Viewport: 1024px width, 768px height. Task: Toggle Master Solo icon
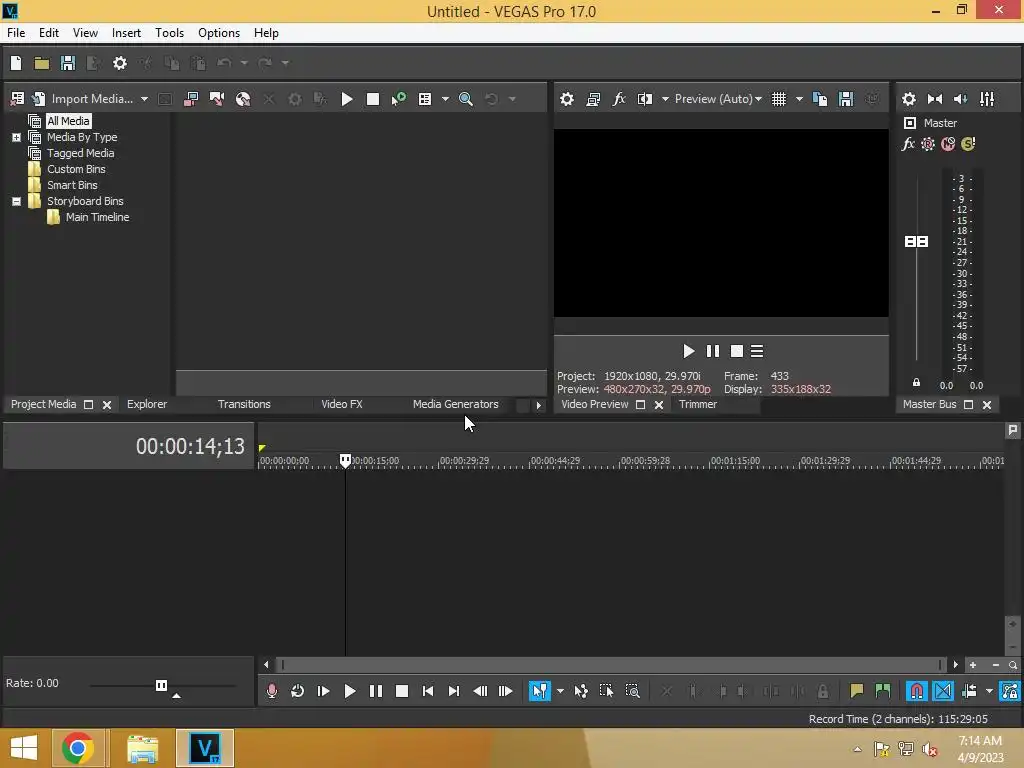click(968, 144)
